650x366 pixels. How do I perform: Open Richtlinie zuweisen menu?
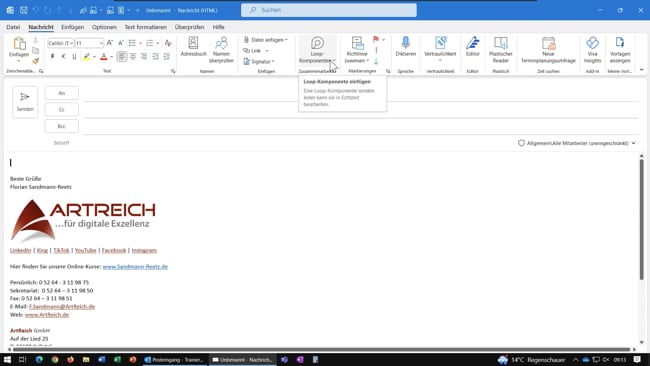tap(357, 50)
